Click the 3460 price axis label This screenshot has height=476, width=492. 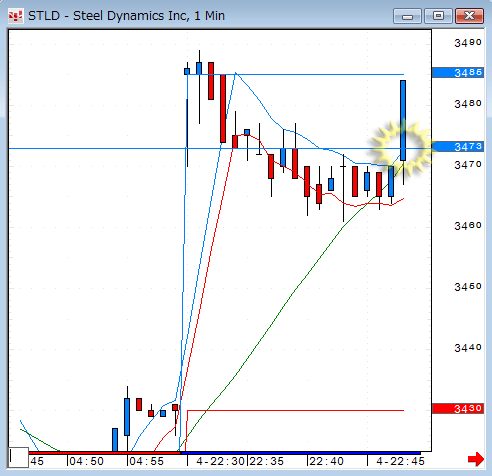tap(468, 226)
